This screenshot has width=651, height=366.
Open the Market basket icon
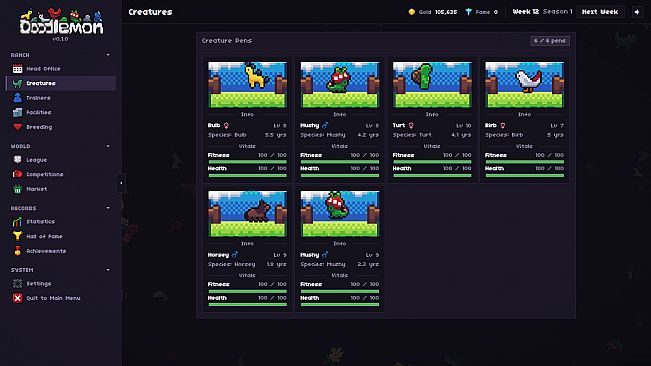click(17, 189)
